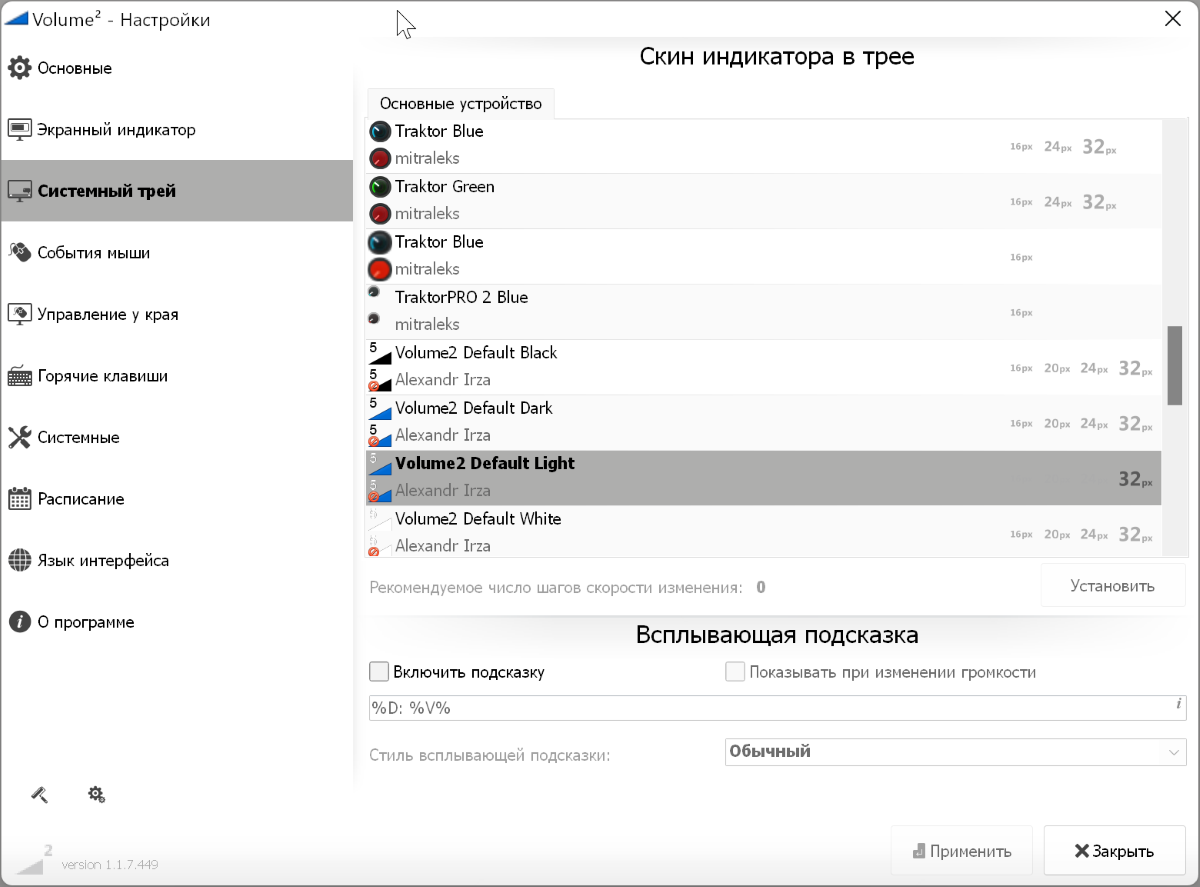The height and width of the screenshot is (887, 1200).
Task: Select the Volume2 Default Dark skin name
Action: click(x=474, y=408)
